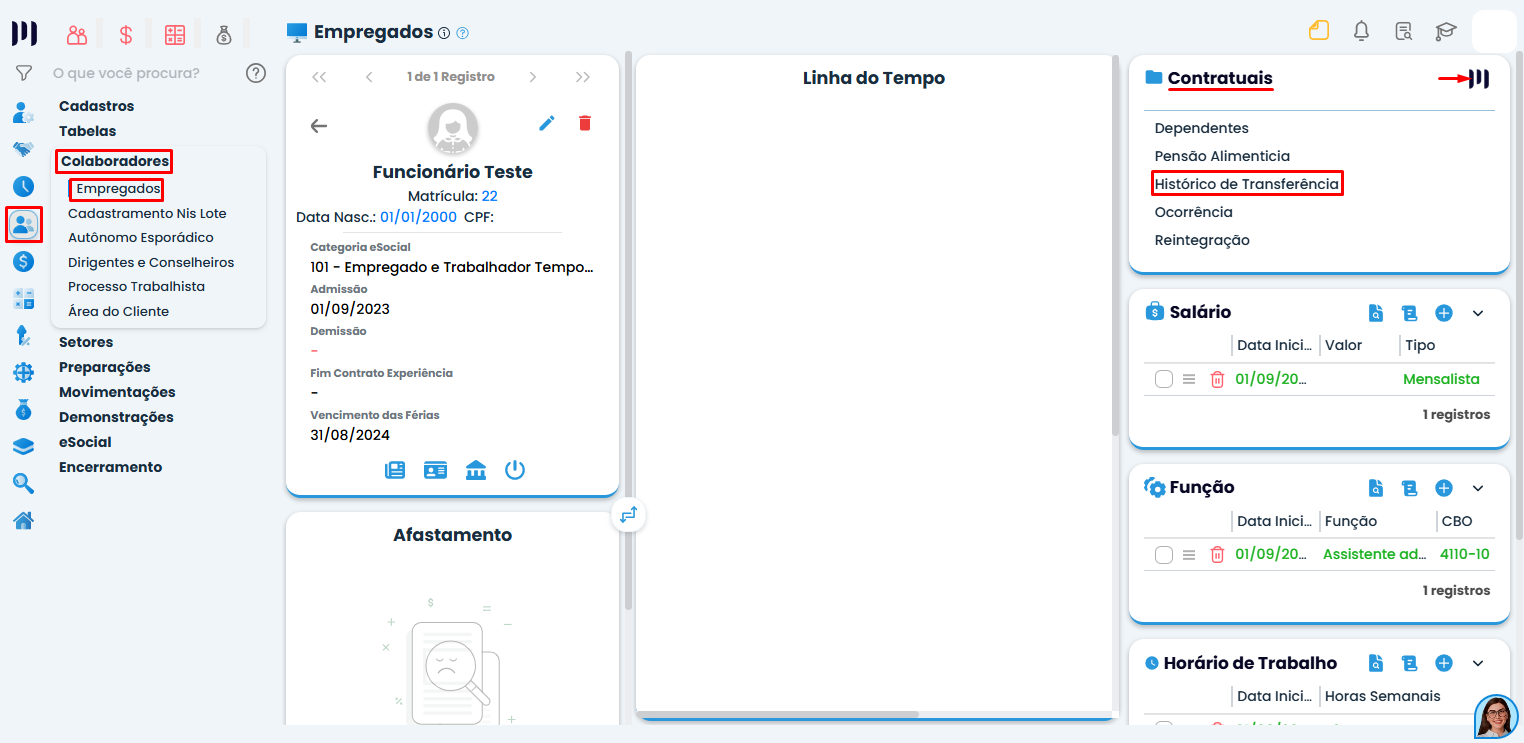Expand the Movimentações menu section

pos(117,392)
